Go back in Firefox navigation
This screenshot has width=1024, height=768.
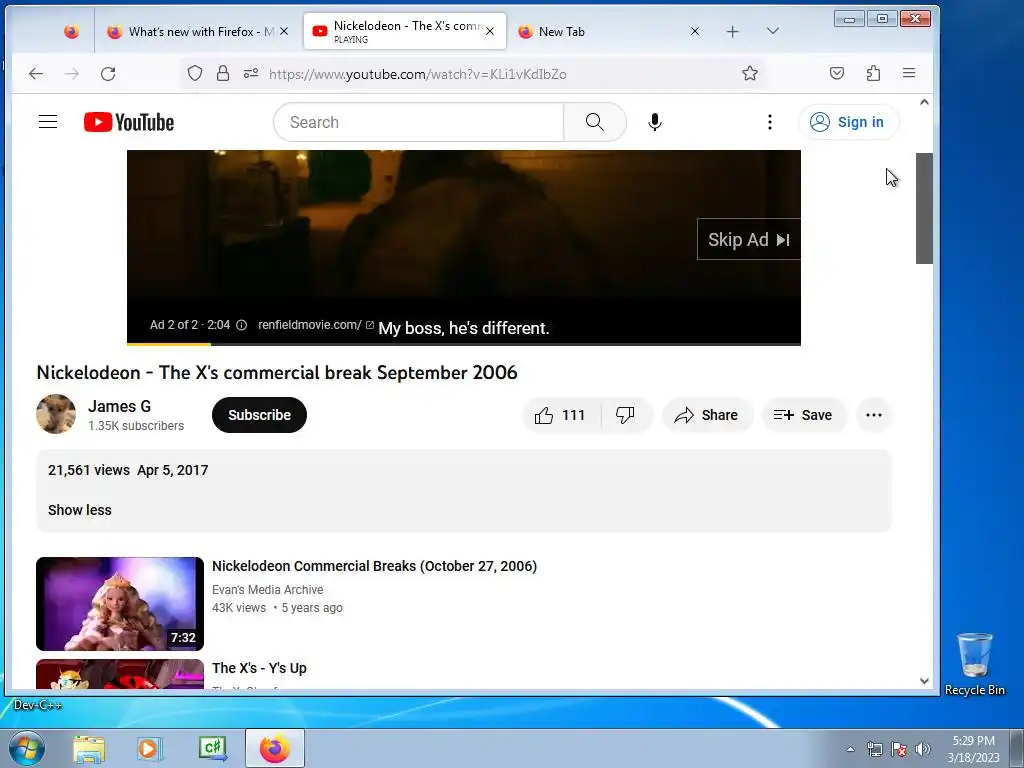point(35,74)
